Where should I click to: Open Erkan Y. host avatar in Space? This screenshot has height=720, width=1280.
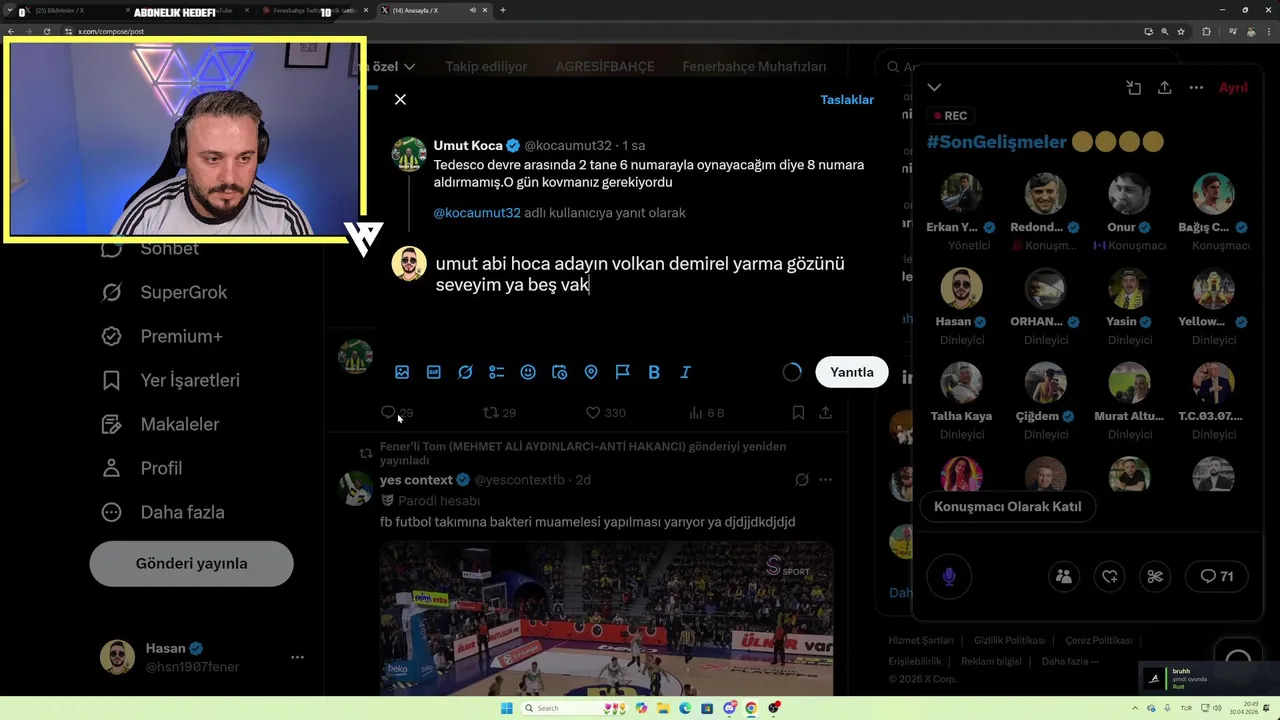961,193
